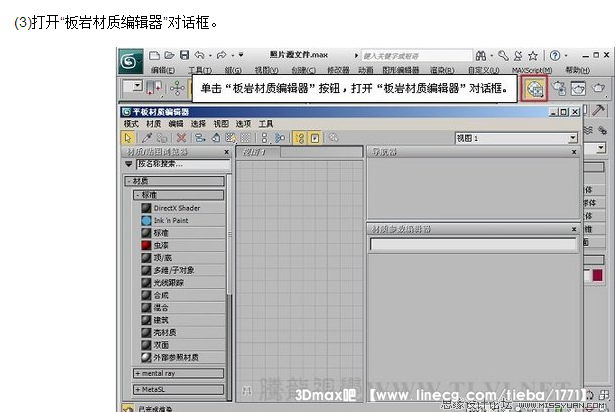
Task: Open the 视图 1 view dropdown
Action: point(573,138)
